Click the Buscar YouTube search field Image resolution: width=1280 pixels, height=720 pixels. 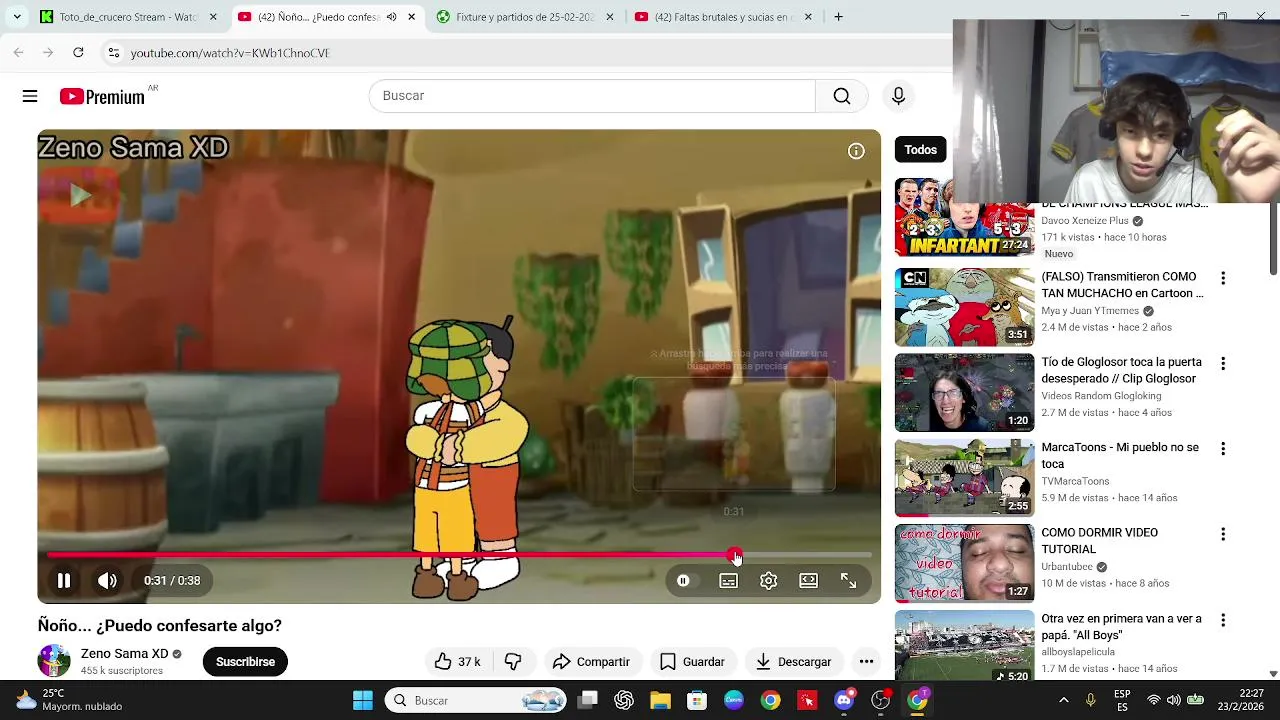click(x=592, y=96)
